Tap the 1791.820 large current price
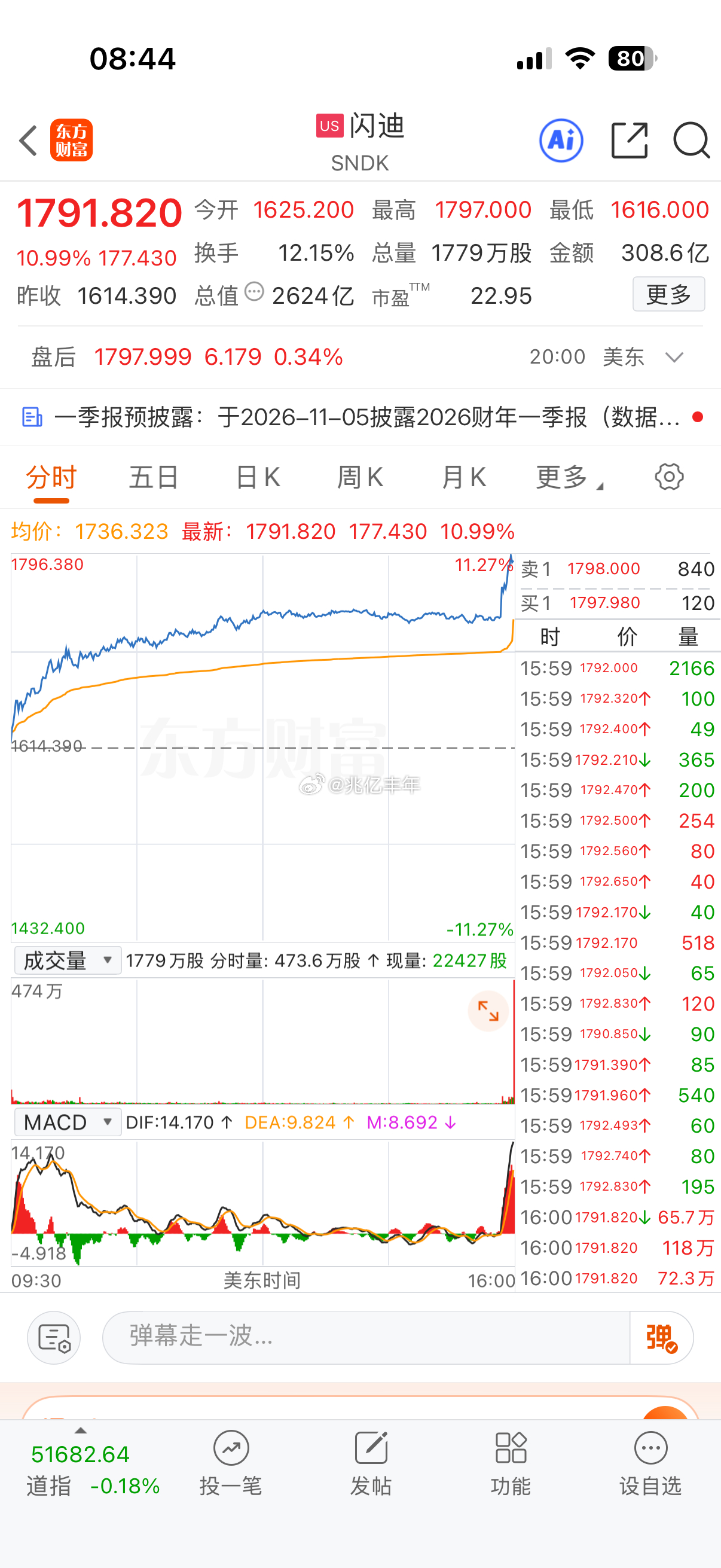The image size is (721, 1568). (99, 213)
